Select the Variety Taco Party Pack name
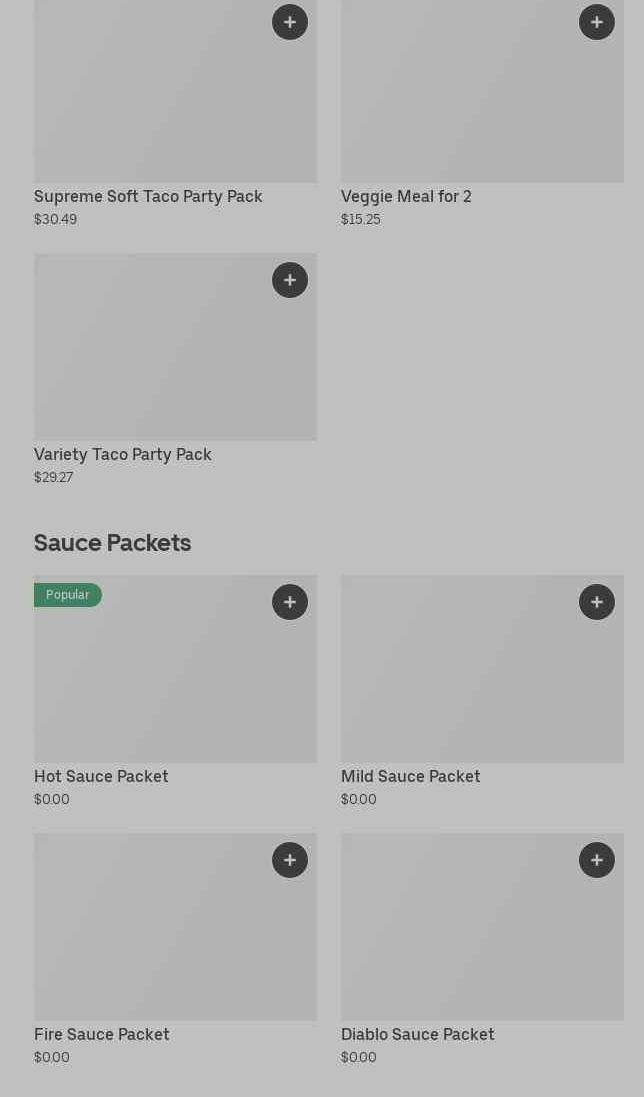This screenshot has height=1097, width=644. pyautogui.click(x=123, y=455)
